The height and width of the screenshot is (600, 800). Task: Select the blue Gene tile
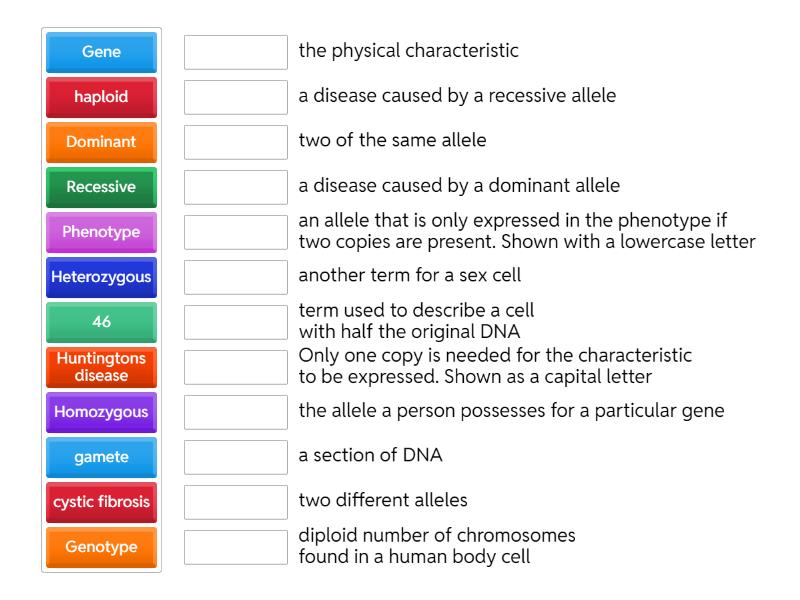[x=101, y=52]
